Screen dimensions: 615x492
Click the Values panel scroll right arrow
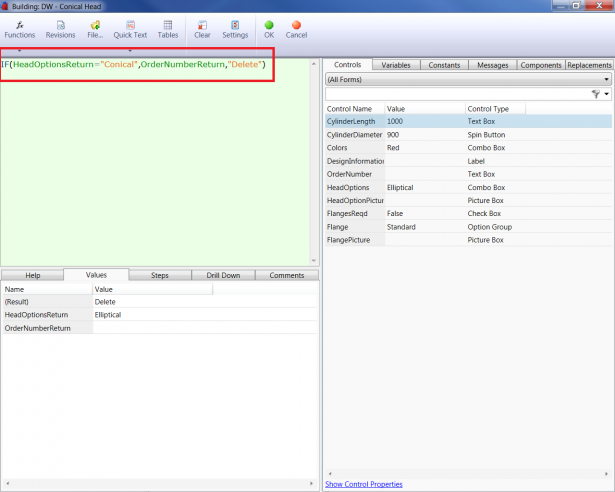(312, 483)
